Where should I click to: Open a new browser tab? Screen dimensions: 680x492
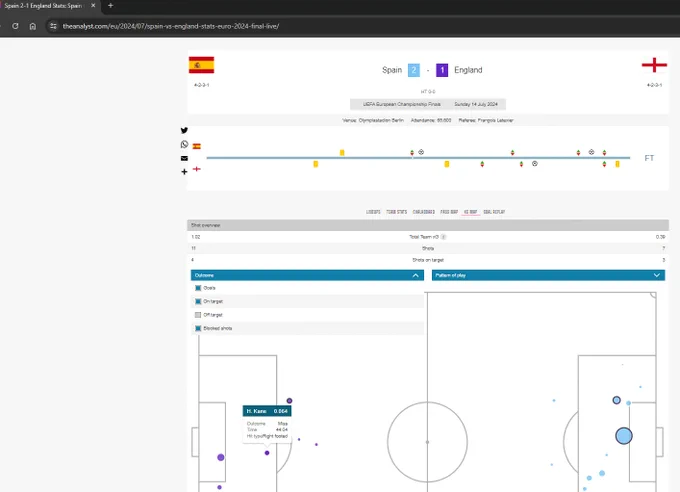(x=110, y=6)
